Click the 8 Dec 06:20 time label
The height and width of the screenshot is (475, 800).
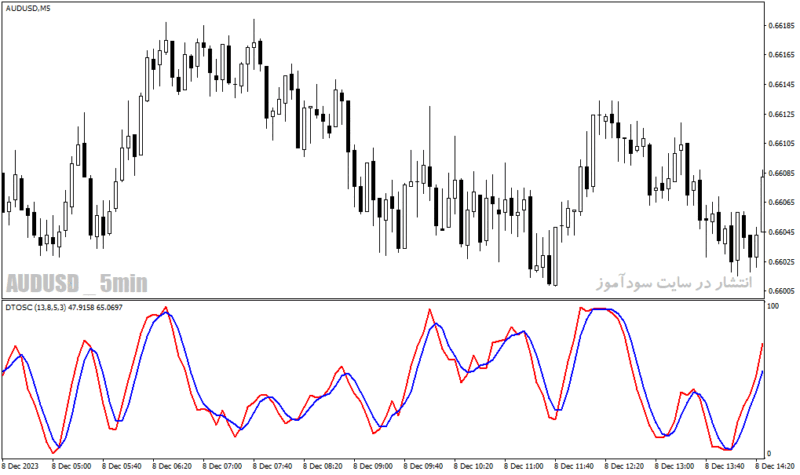coord(172,466)
